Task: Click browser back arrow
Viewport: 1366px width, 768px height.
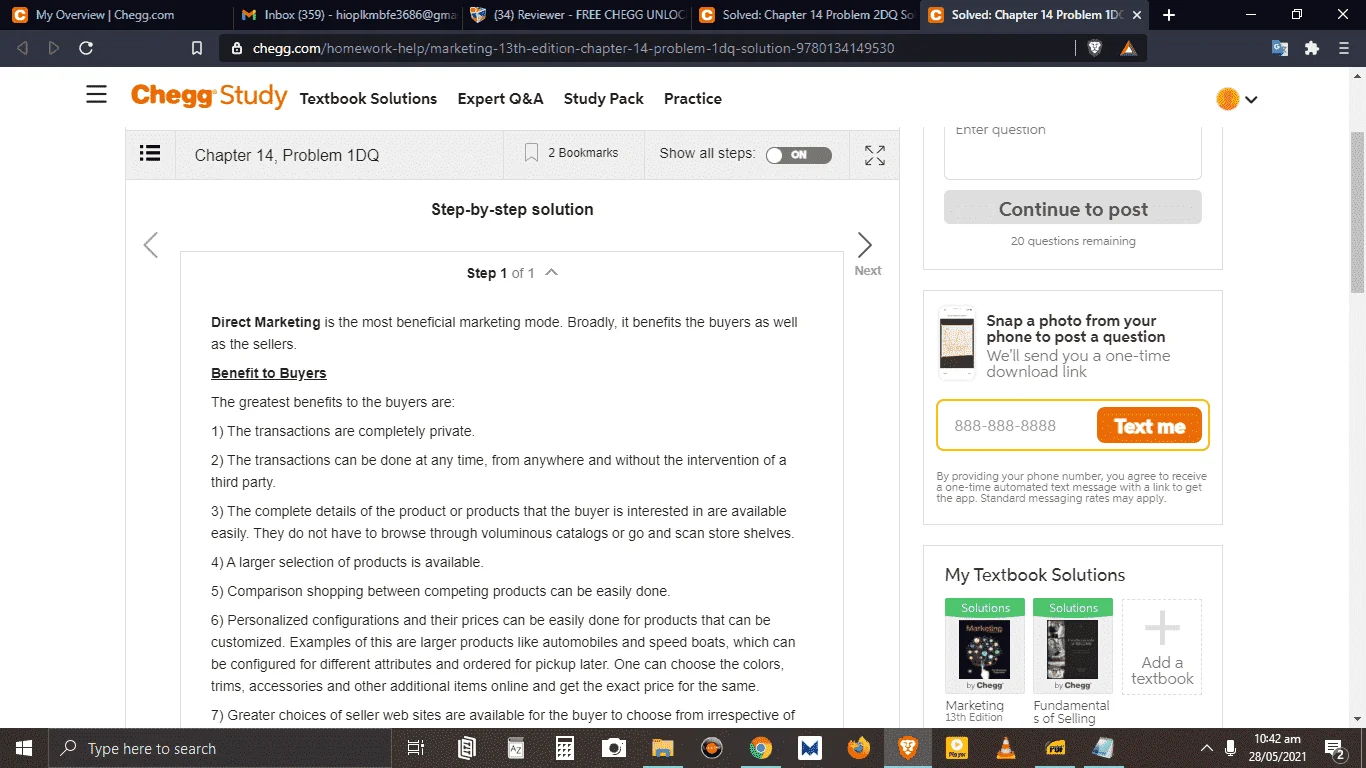Action: (x=23, y=48)
